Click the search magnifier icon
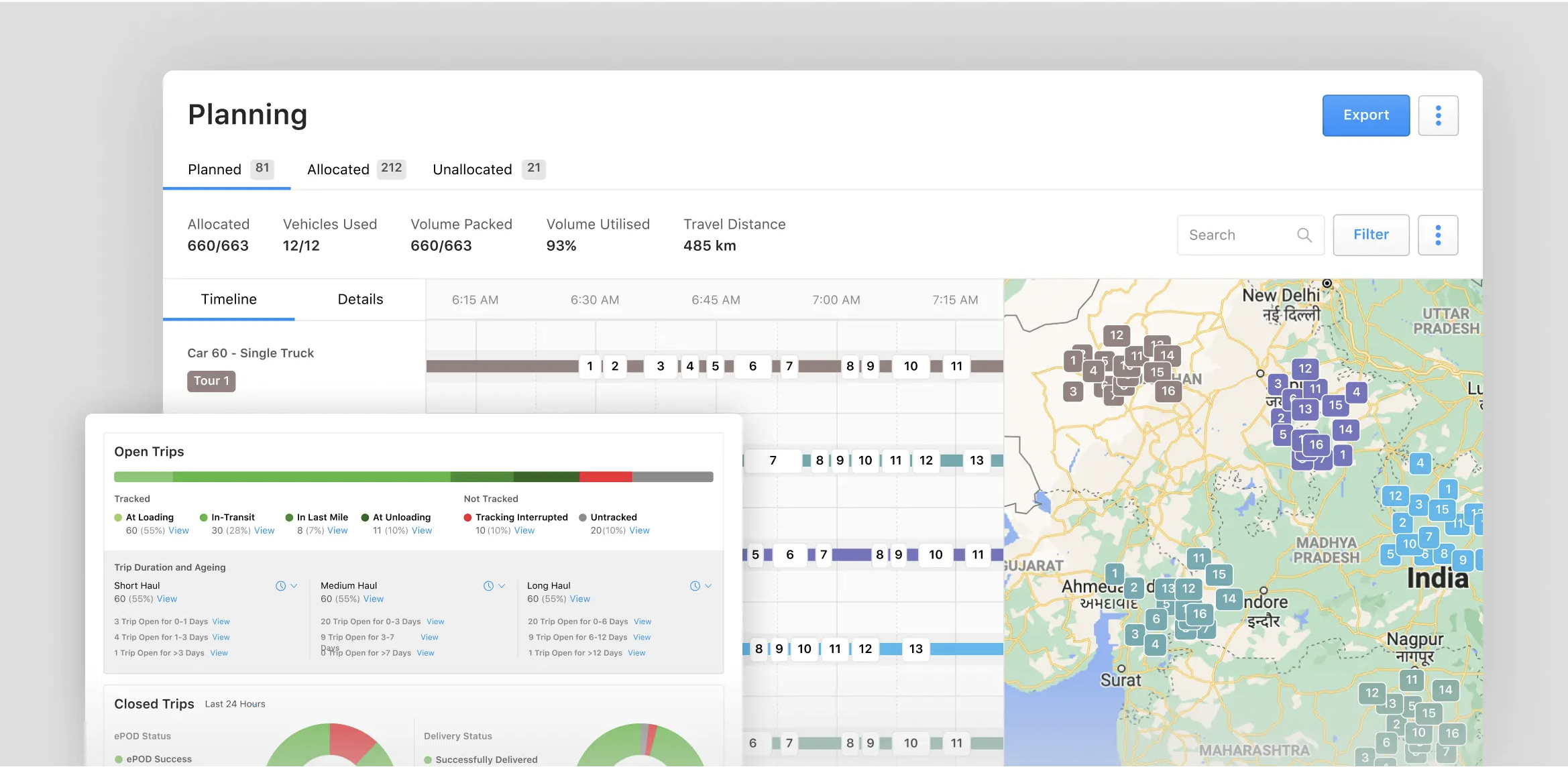1568x767 pixels. [x=1304, y=235]
